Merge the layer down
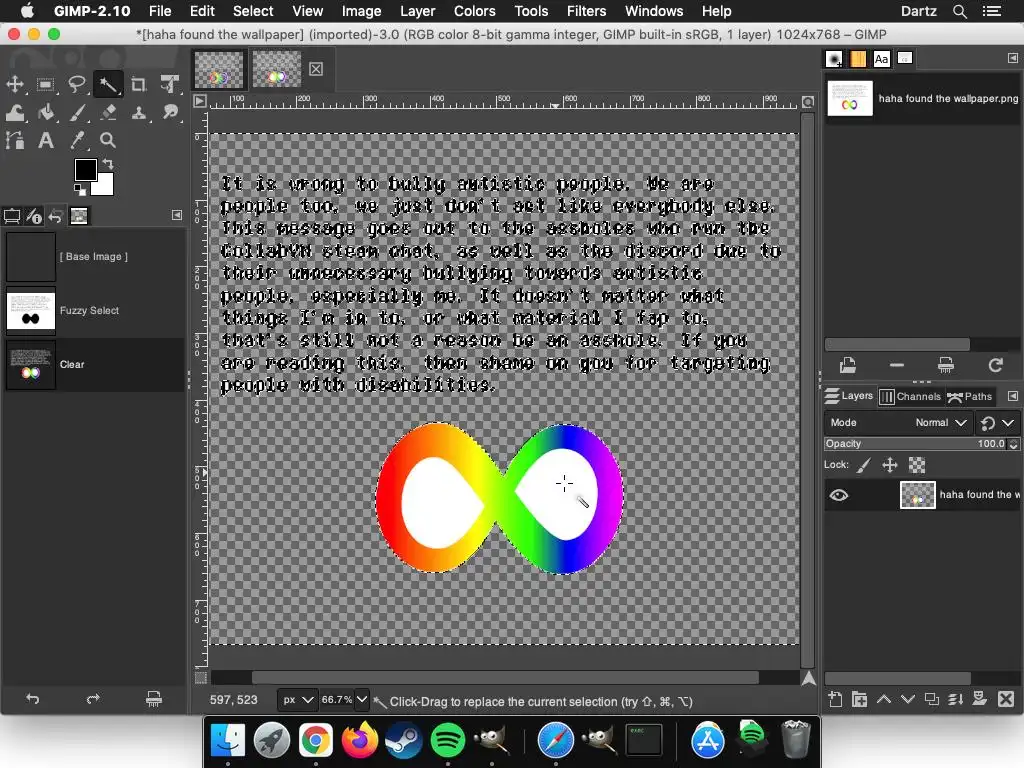Image resolution: width=1024 pixels, height=768 pixels. point(955,699)
